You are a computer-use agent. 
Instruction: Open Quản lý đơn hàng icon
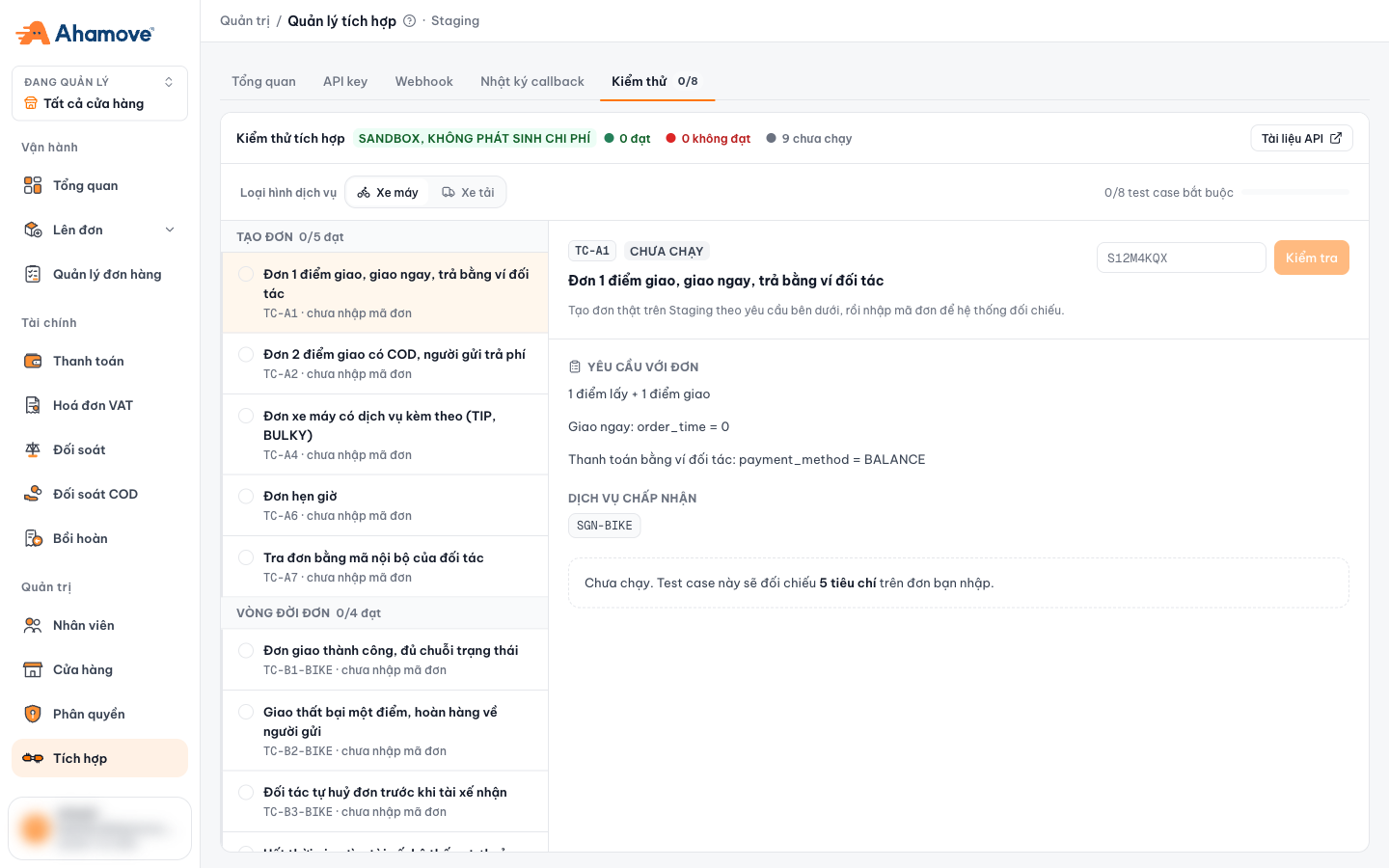click(x=33, y=274)
